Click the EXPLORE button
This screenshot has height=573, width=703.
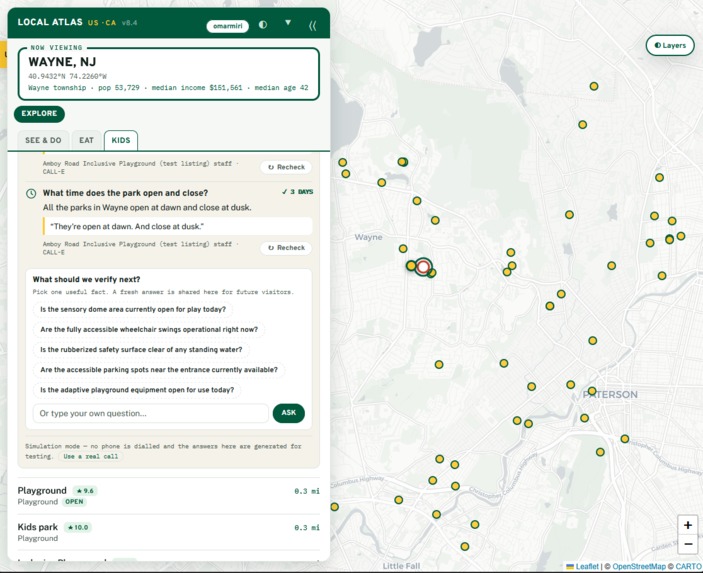pos(39,113)
